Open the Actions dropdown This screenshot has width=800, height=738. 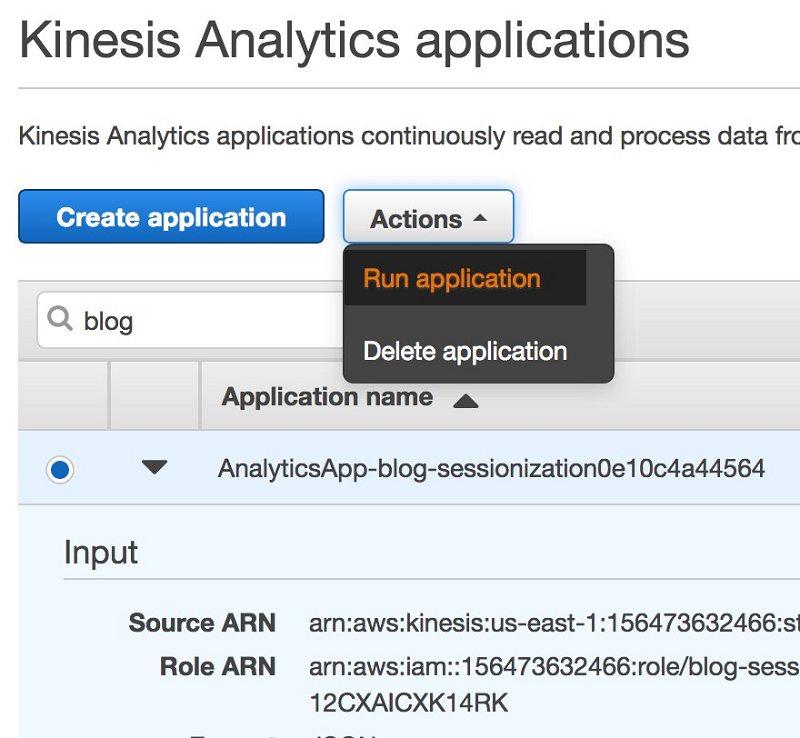click(x=428, y=216)
